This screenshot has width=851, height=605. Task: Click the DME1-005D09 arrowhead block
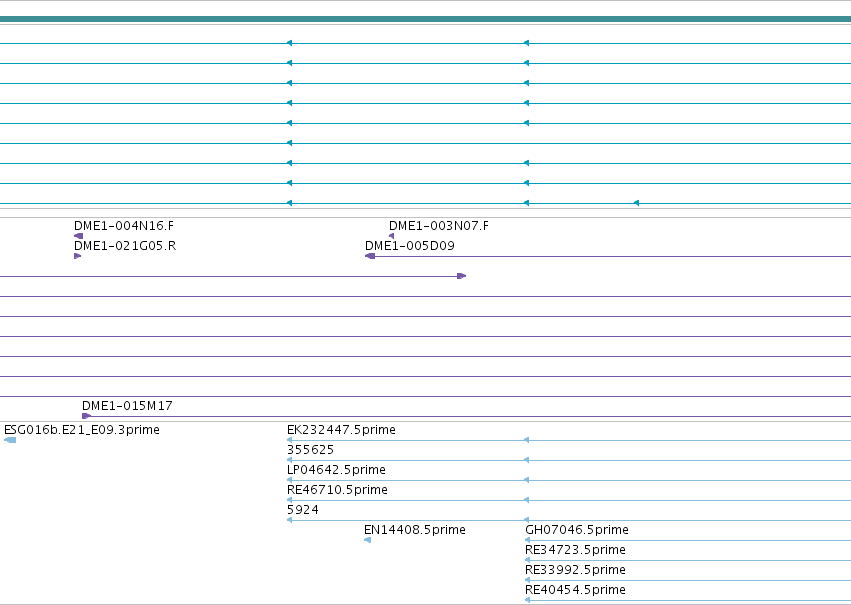pyautogui.click(x=370, y=256)
